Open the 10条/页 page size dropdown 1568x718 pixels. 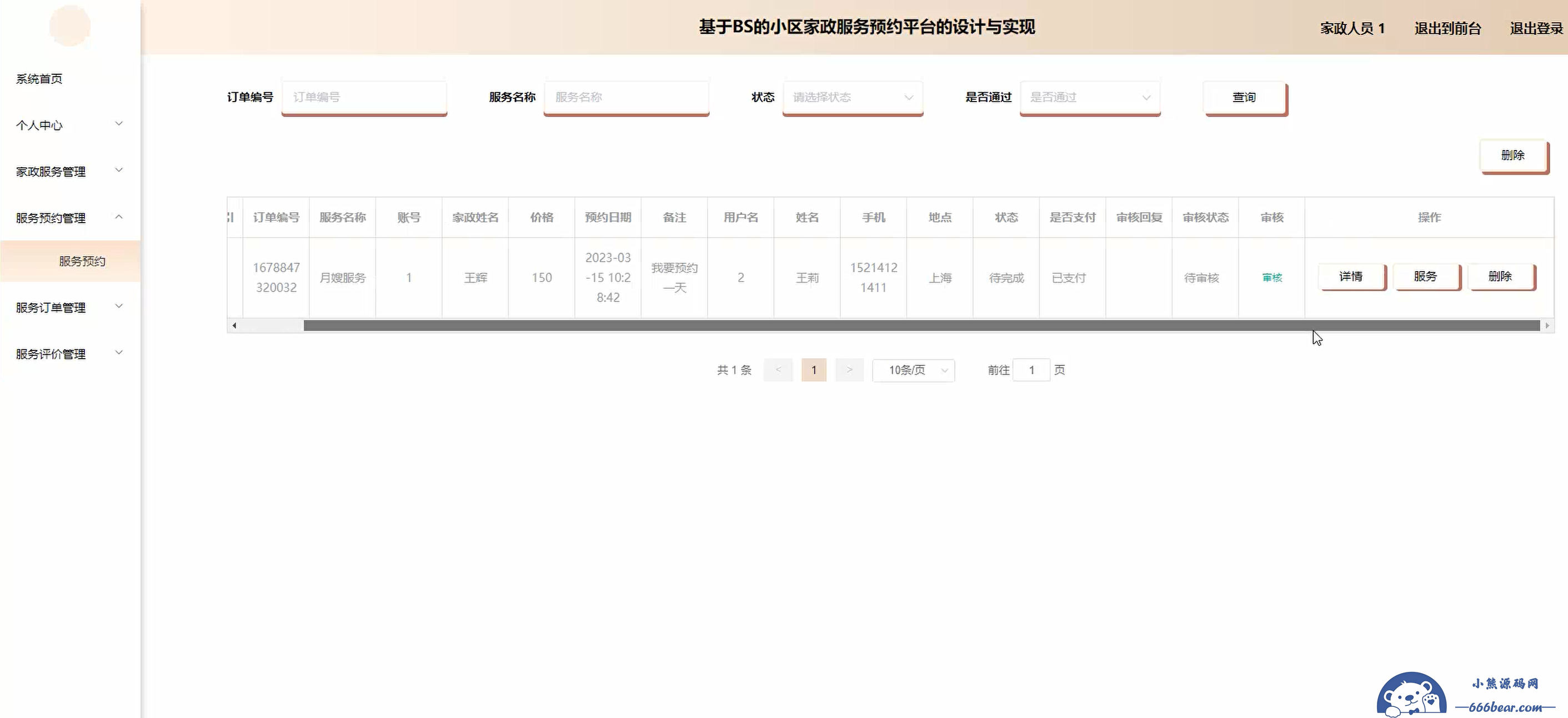coord(913,370)
